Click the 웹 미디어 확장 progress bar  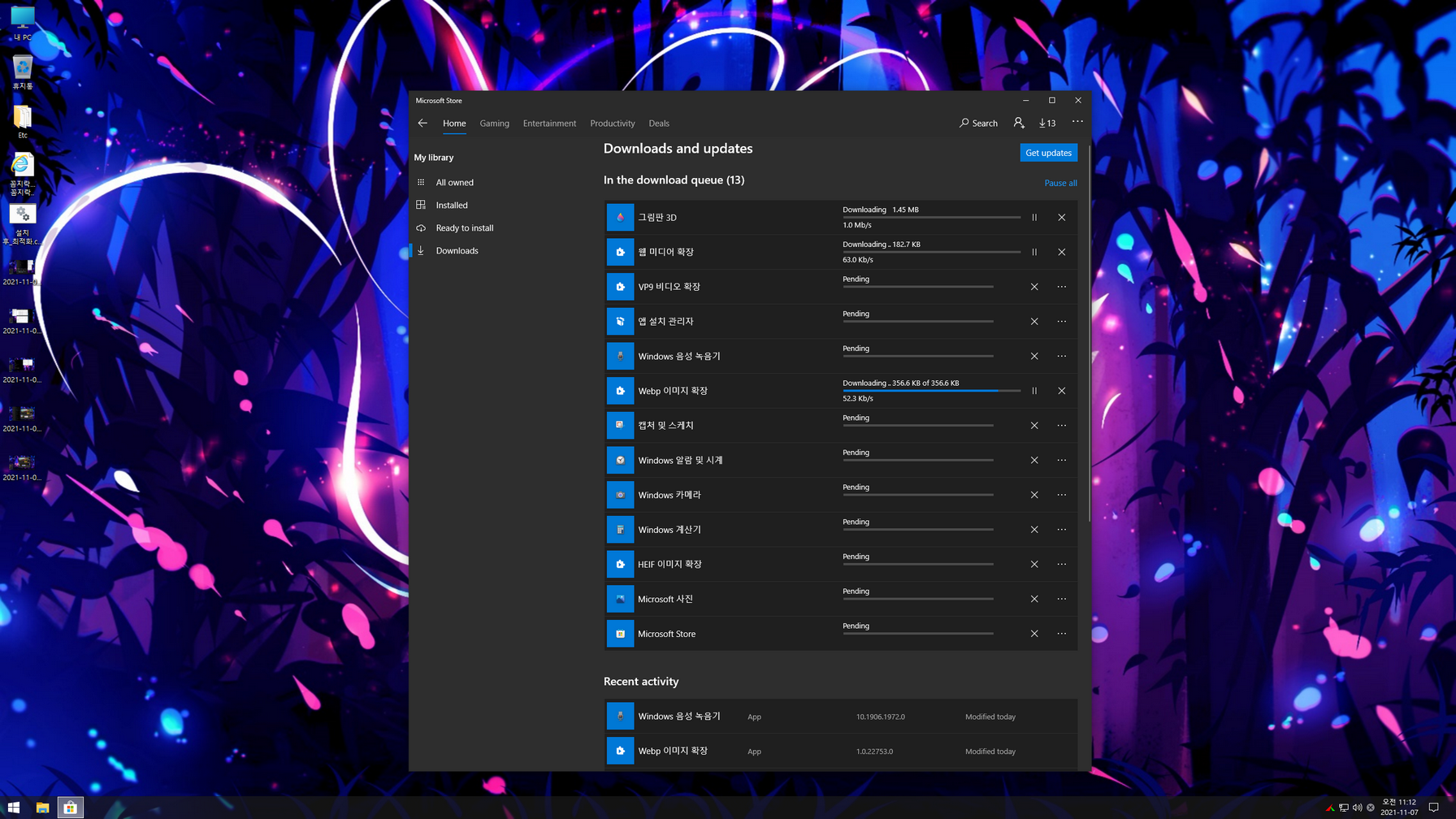coord(931,252)
